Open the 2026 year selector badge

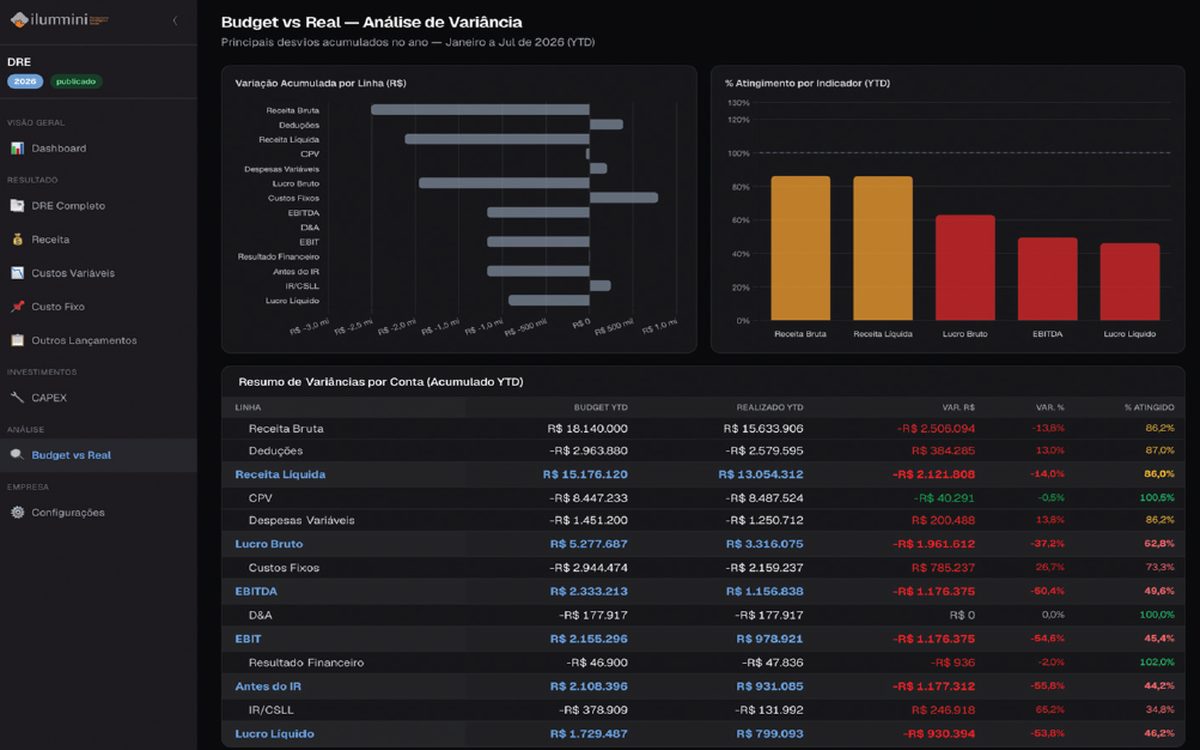[25, 81]
